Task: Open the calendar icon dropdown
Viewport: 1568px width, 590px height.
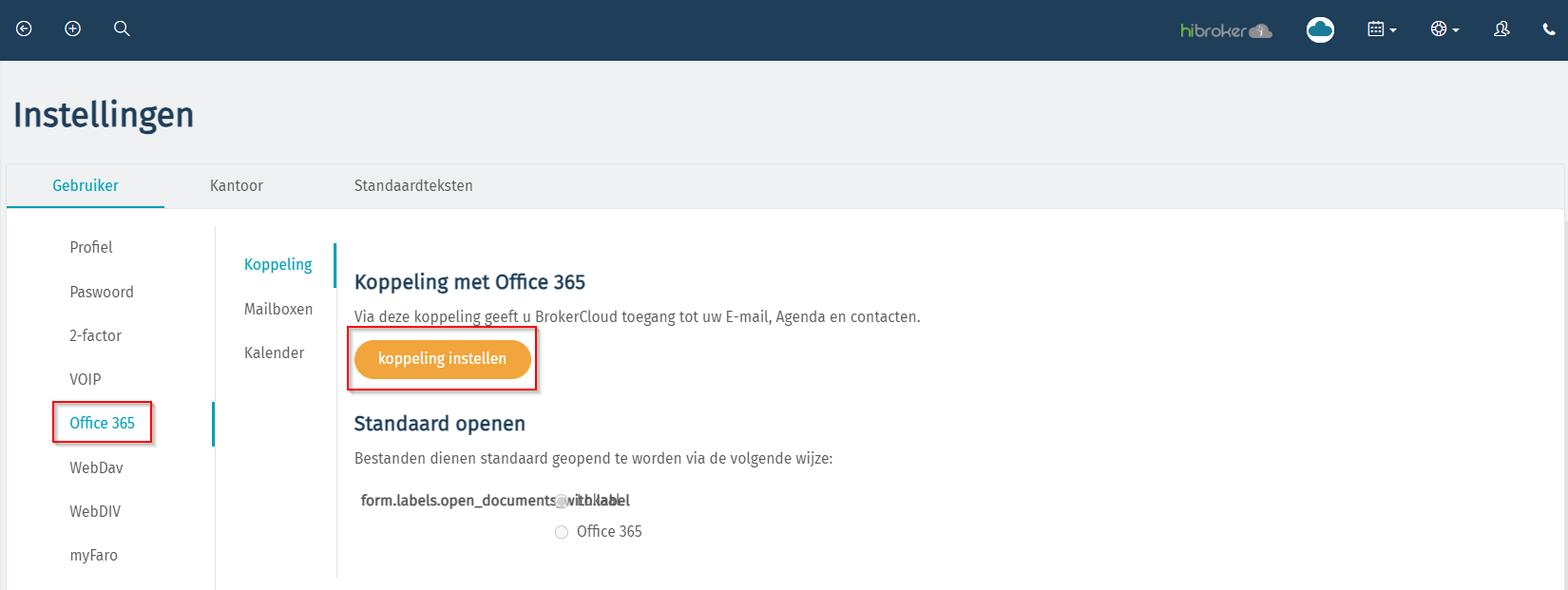Action: (1382, 29)
